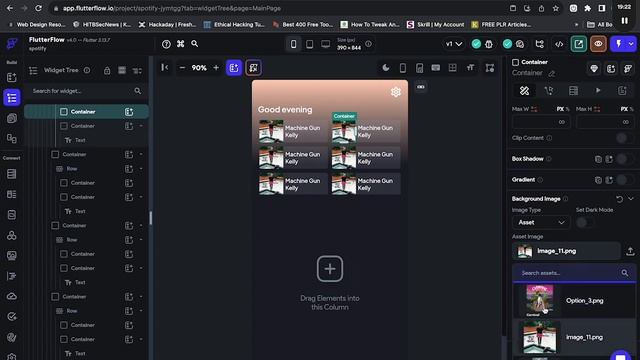Click the browser reload button
Image resolution: width=640 pixels, height=360 pixels.
click(38, 8)
